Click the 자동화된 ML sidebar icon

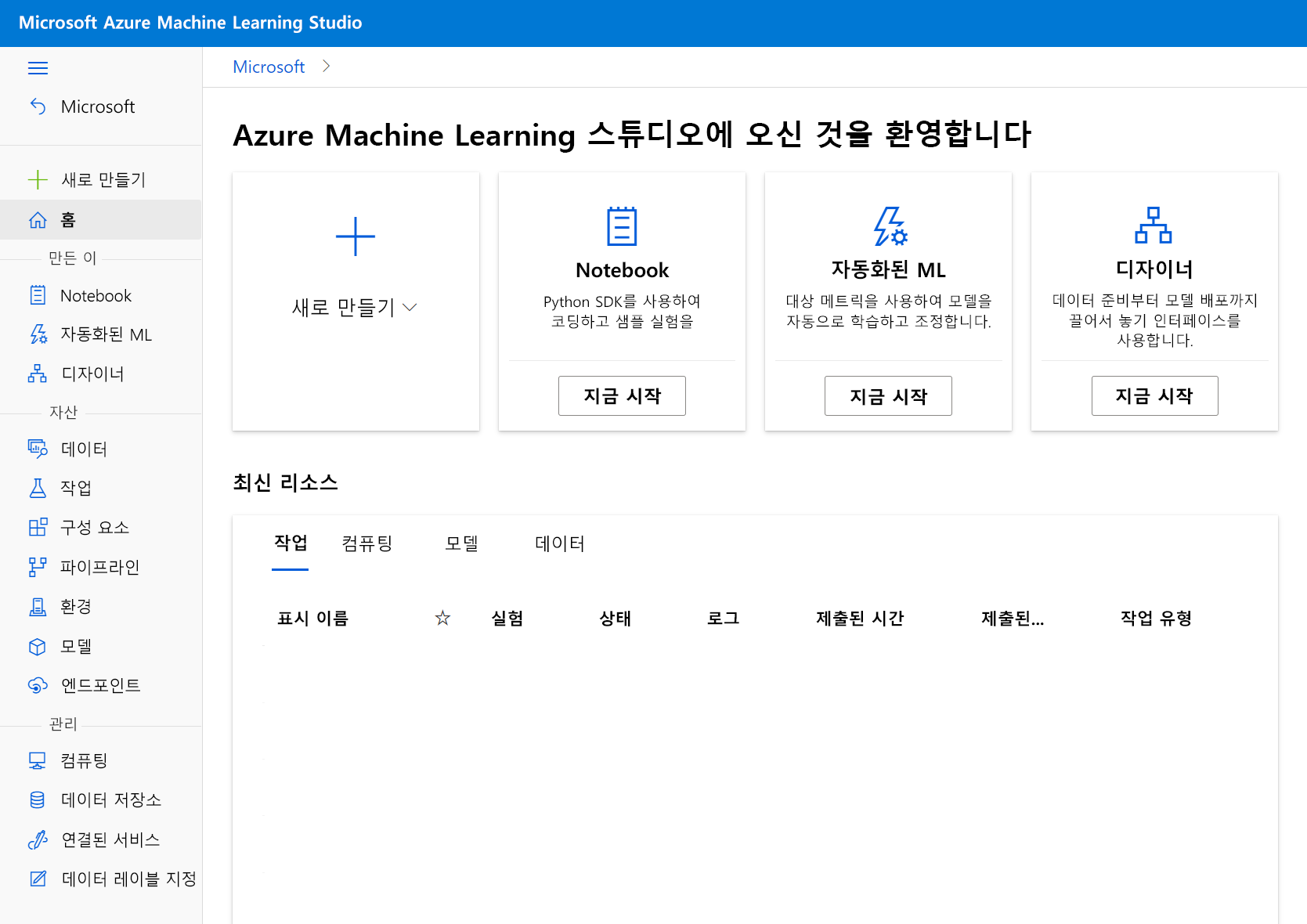[38, 334]
